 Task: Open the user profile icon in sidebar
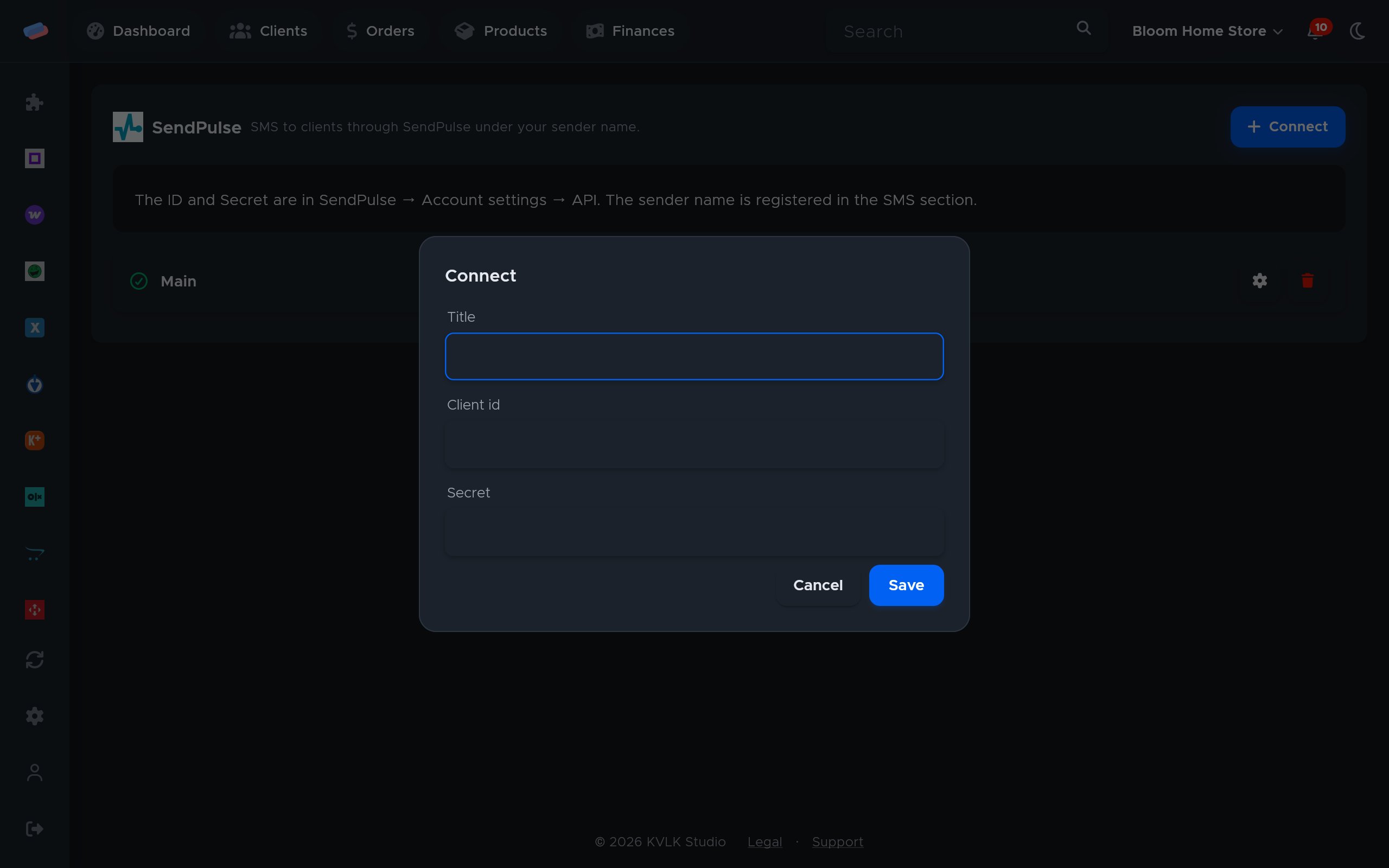(x=34, y=773)
